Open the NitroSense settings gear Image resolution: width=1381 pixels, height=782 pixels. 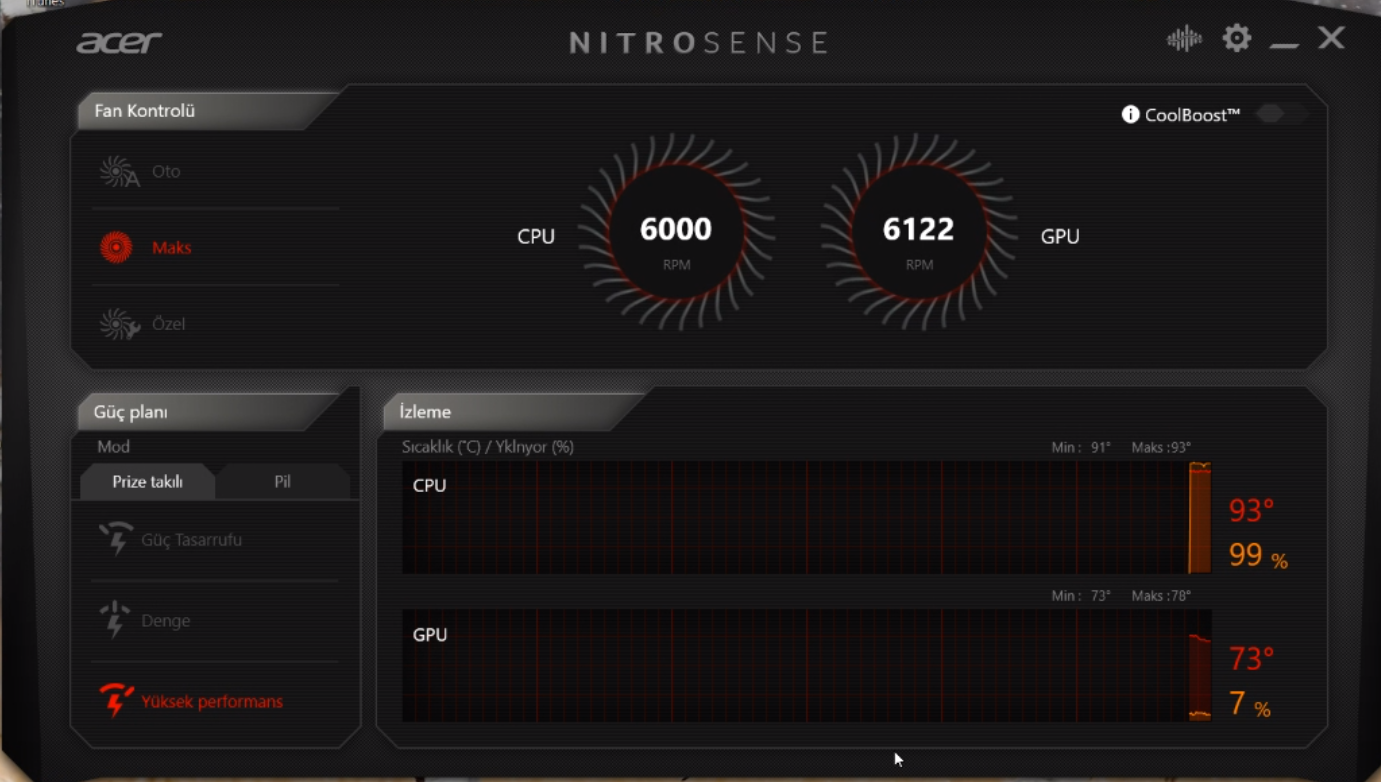pyautogui.click(x=1237, y=38)
